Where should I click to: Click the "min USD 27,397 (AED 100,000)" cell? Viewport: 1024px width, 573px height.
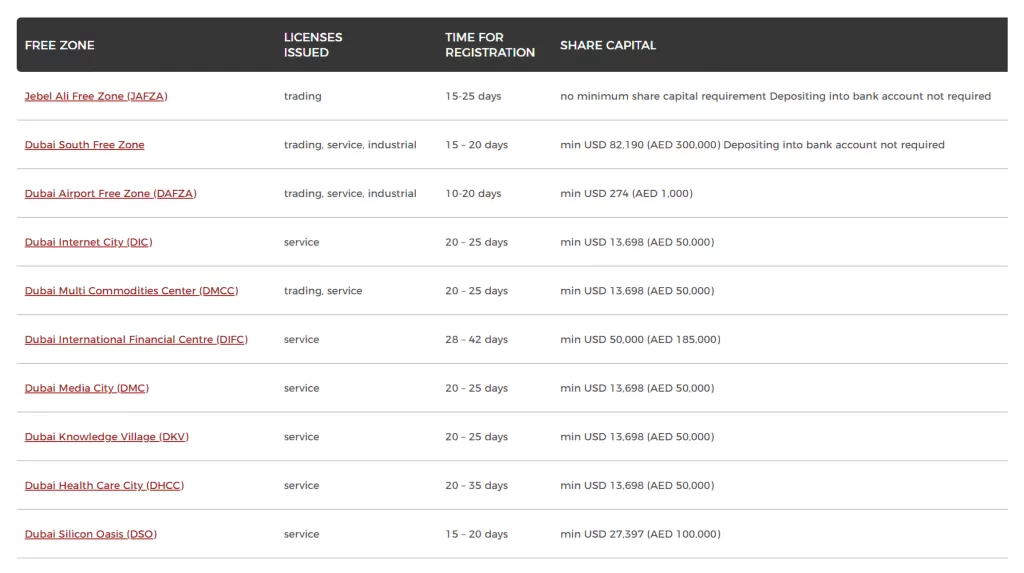tap(640, 534)
